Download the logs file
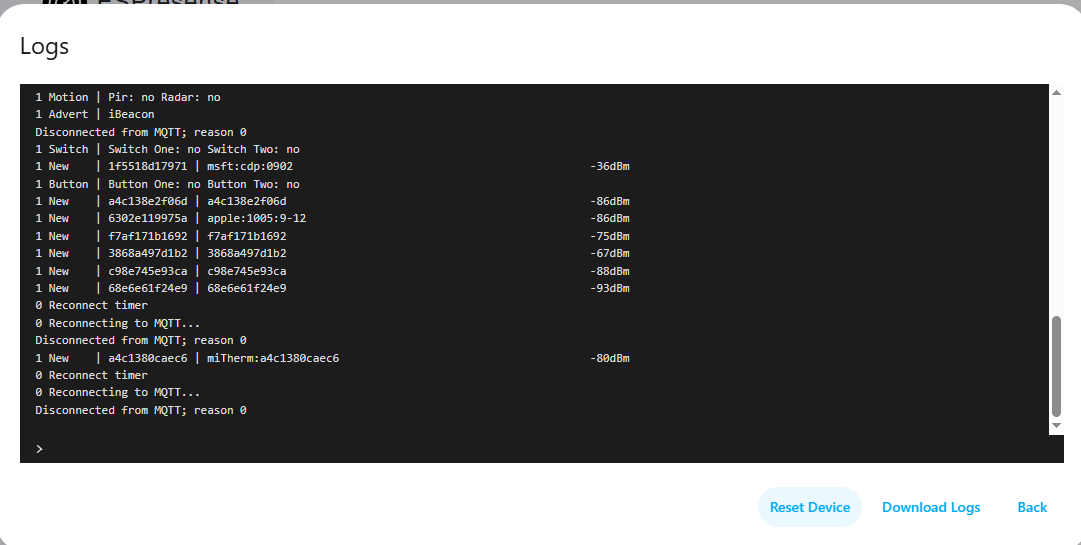Screen dimensions: 1081x545 tap(930, 507)
